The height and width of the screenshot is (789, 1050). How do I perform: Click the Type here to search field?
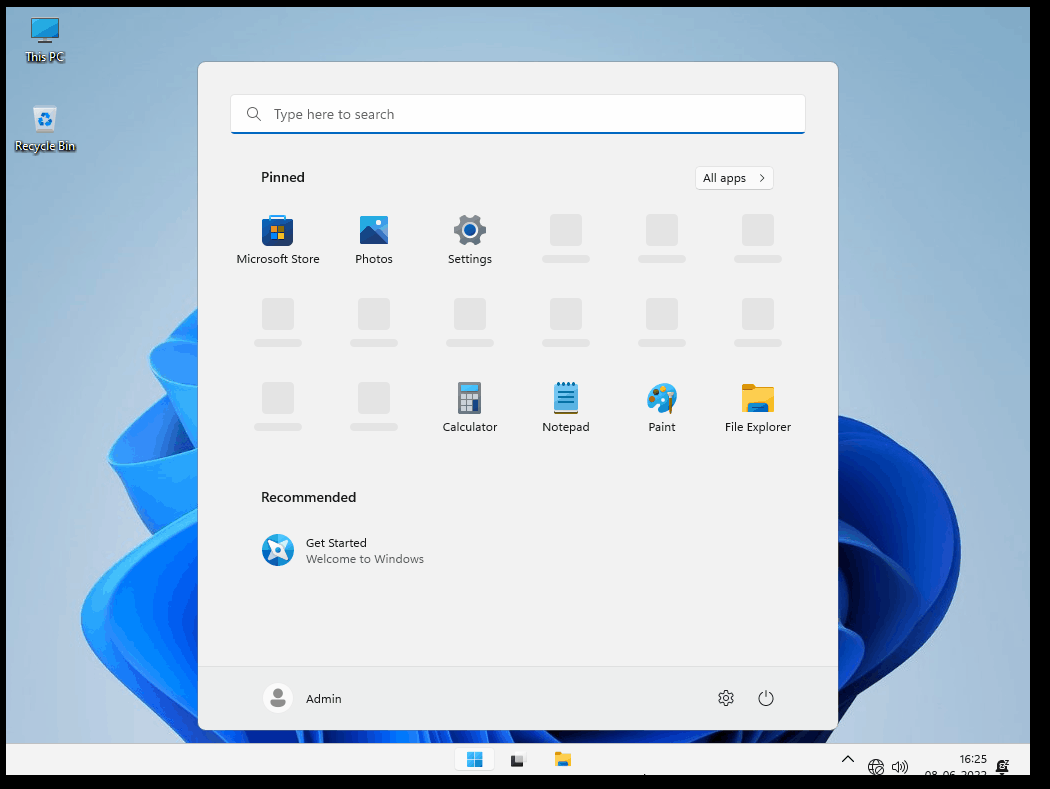(x=518, y=114)
